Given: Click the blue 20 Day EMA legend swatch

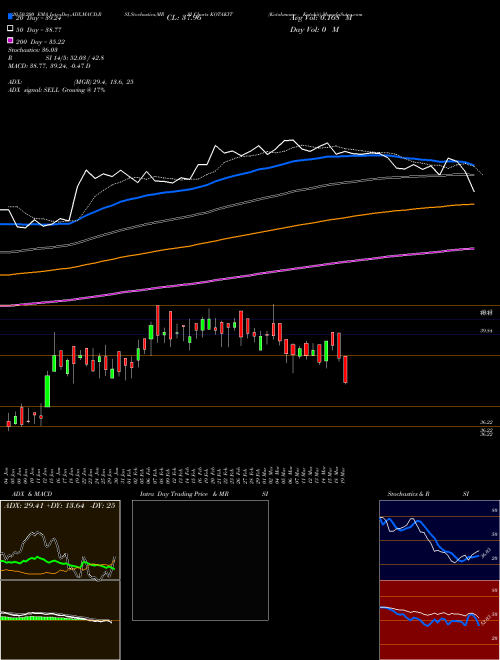Looking at the screenshot, I should click(x=11, y=17).
